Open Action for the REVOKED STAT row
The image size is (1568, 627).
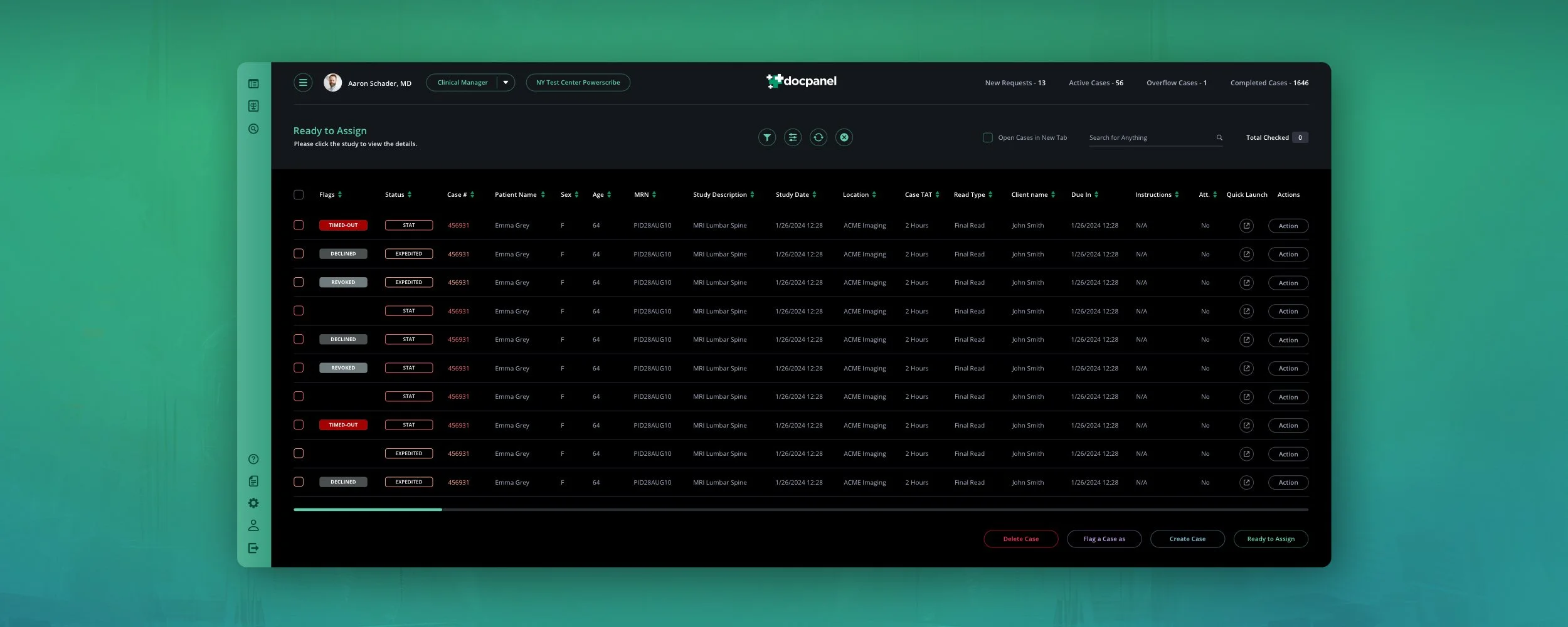pyautogui.click(x=1288, y=369)
